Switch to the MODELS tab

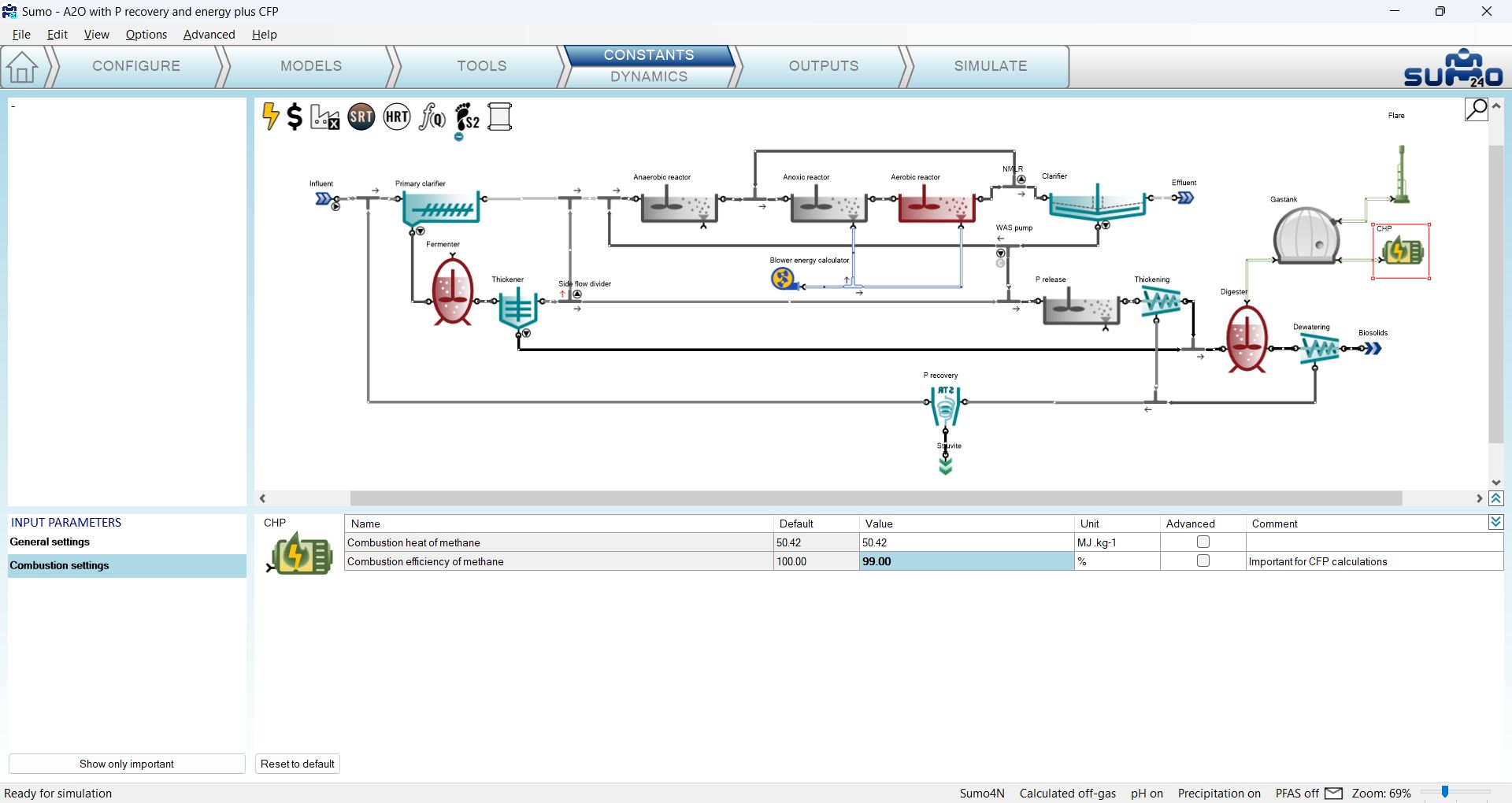pyautogui.click(x=311, y=66)
